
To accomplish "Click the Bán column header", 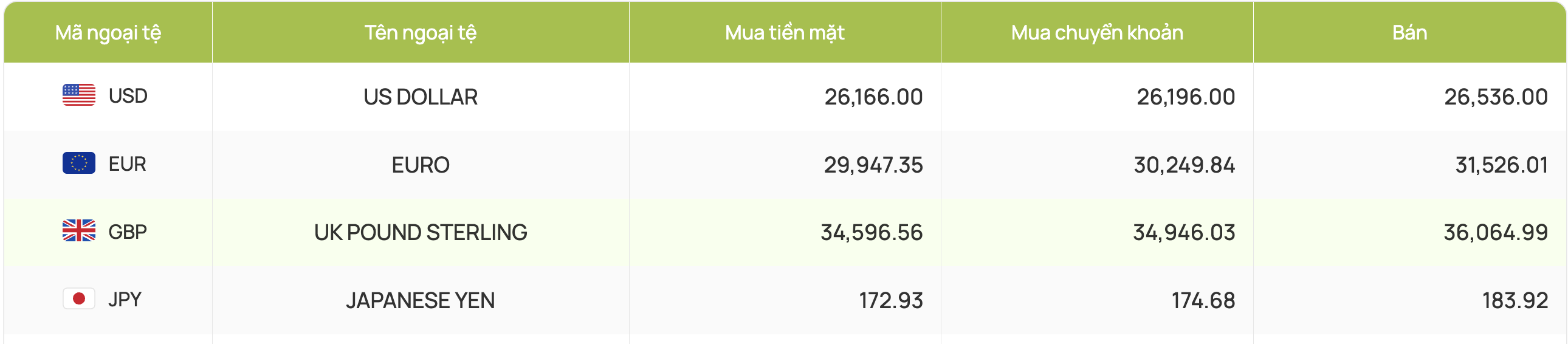I will point(1410,32).
